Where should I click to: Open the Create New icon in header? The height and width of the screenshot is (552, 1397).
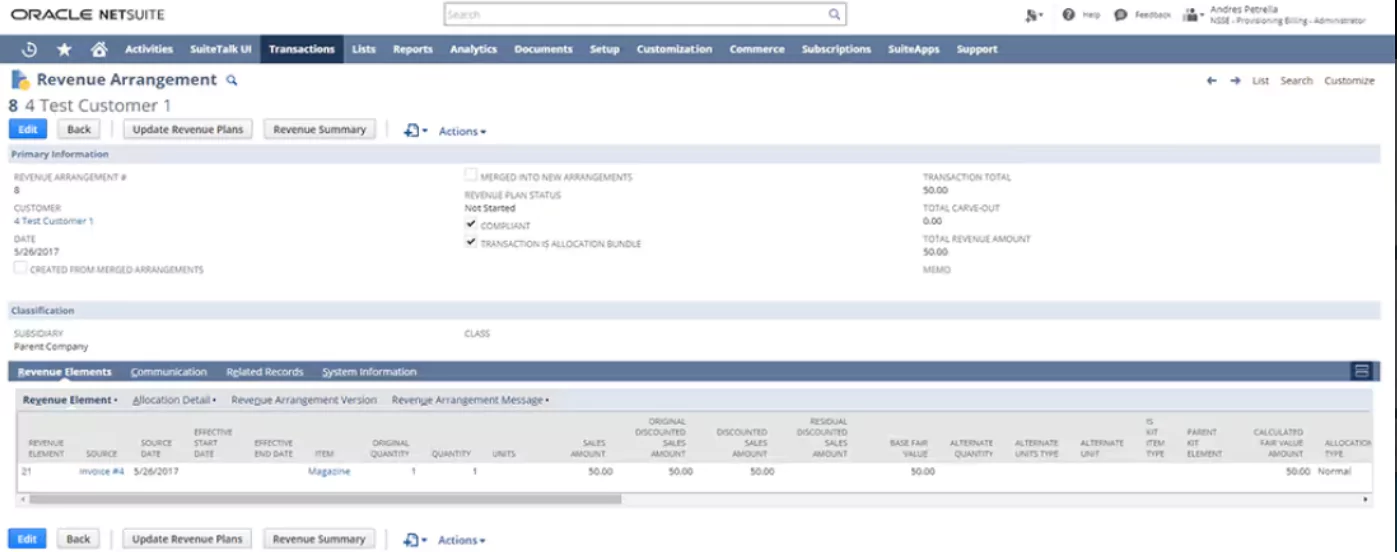pyautogui.click(x=1033, y=15)
